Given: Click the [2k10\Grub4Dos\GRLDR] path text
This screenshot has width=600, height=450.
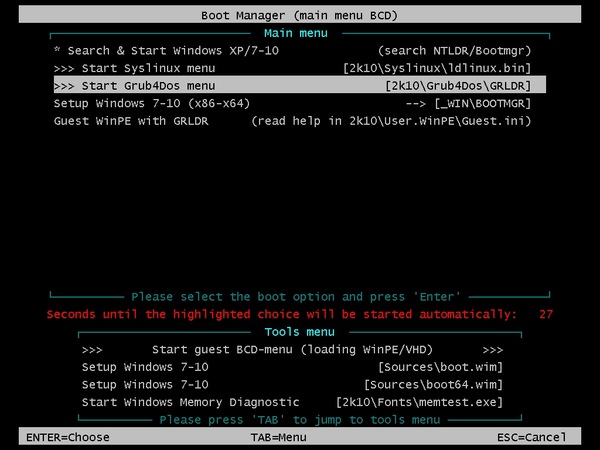Looking at the screenshot, I should [x=458, y=86].
